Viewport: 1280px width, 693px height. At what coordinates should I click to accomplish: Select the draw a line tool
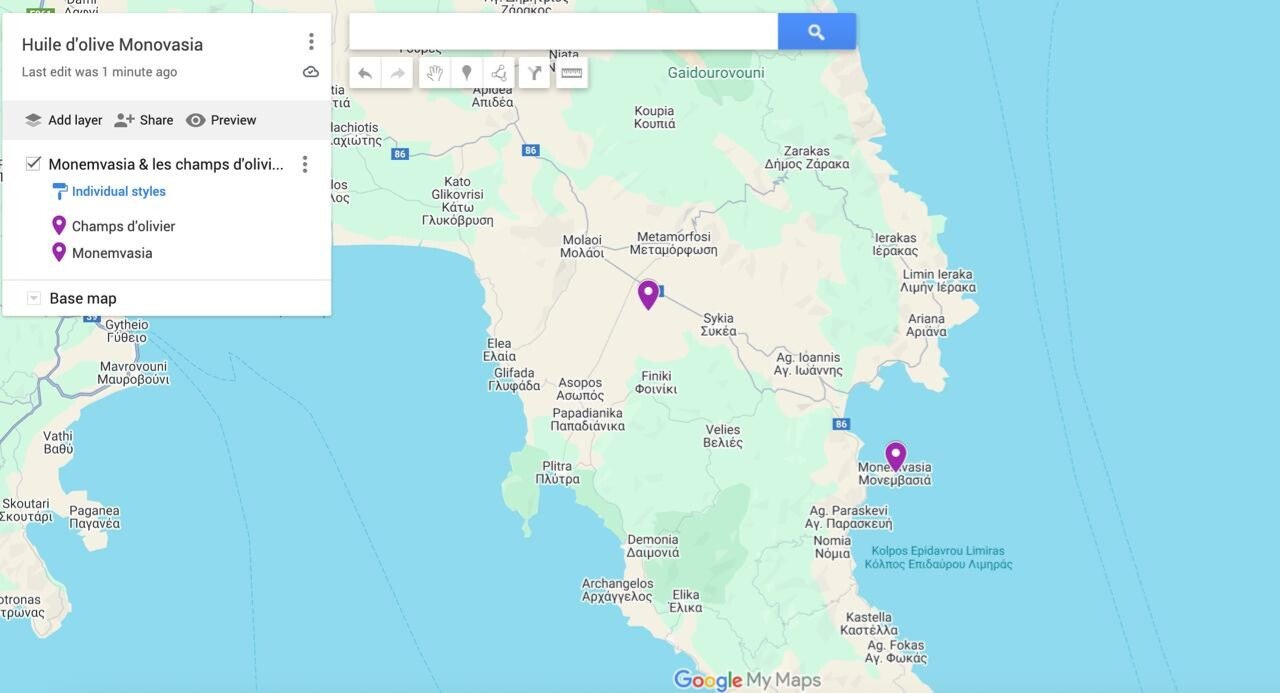499,73
